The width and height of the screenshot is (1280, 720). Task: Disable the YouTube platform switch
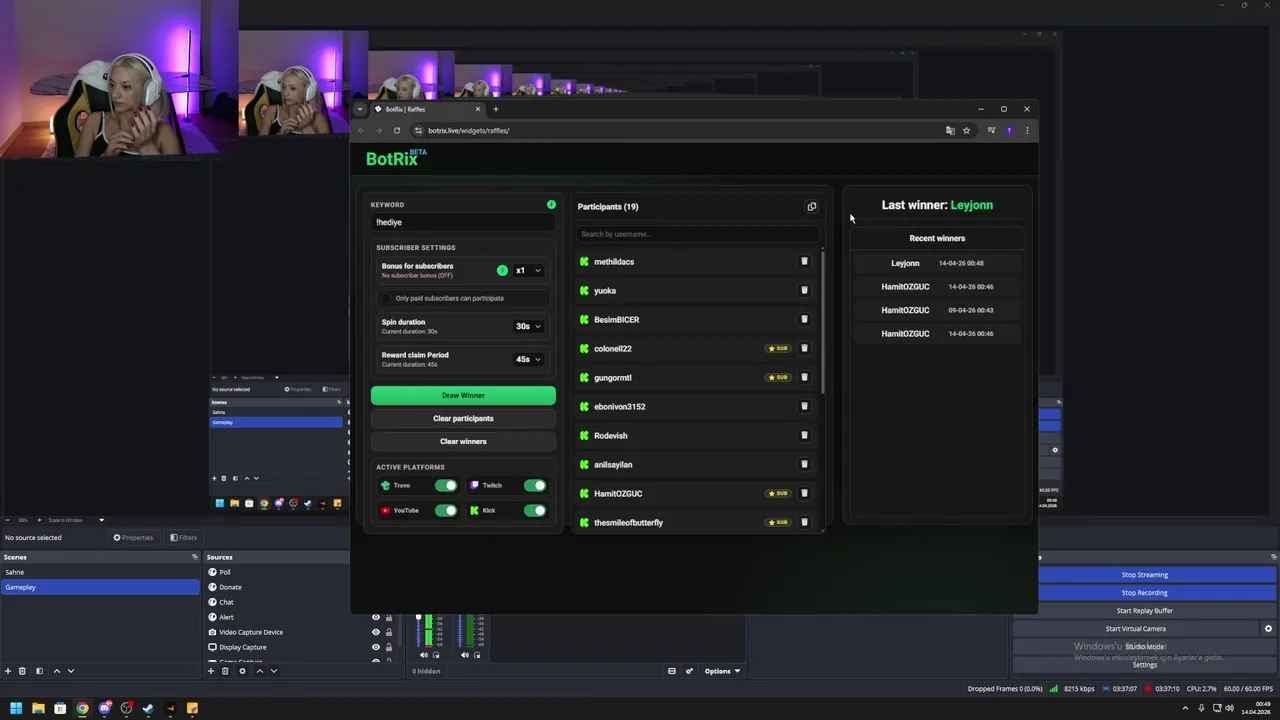446,511
